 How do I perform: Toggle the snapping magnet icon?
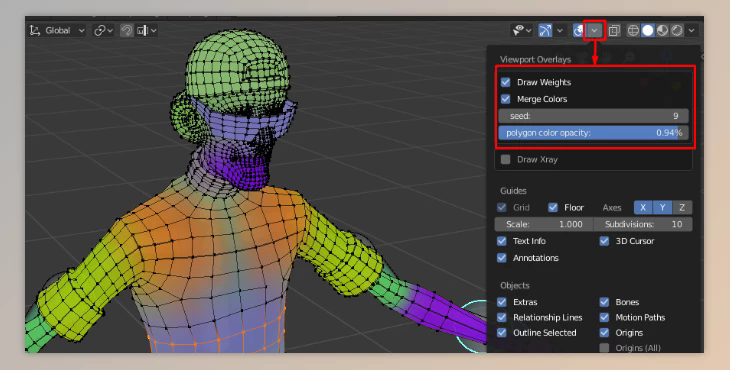click(127, 31)
